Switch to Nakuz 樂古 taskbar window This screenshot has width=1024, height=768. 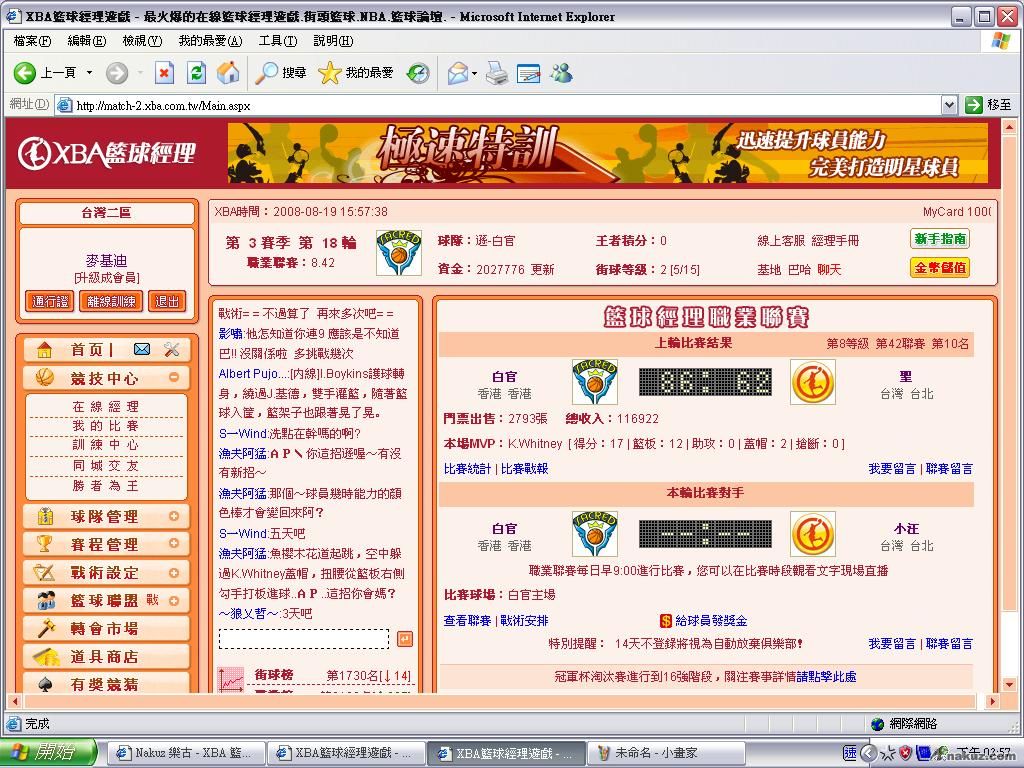pyautogui.click(x=186, y=753)
